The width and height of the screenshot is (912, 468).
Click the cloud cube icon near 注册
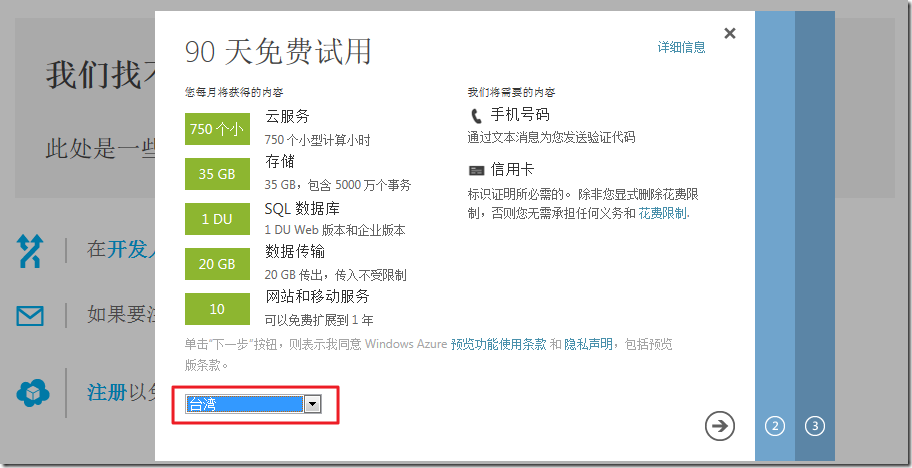coord(32,393)
